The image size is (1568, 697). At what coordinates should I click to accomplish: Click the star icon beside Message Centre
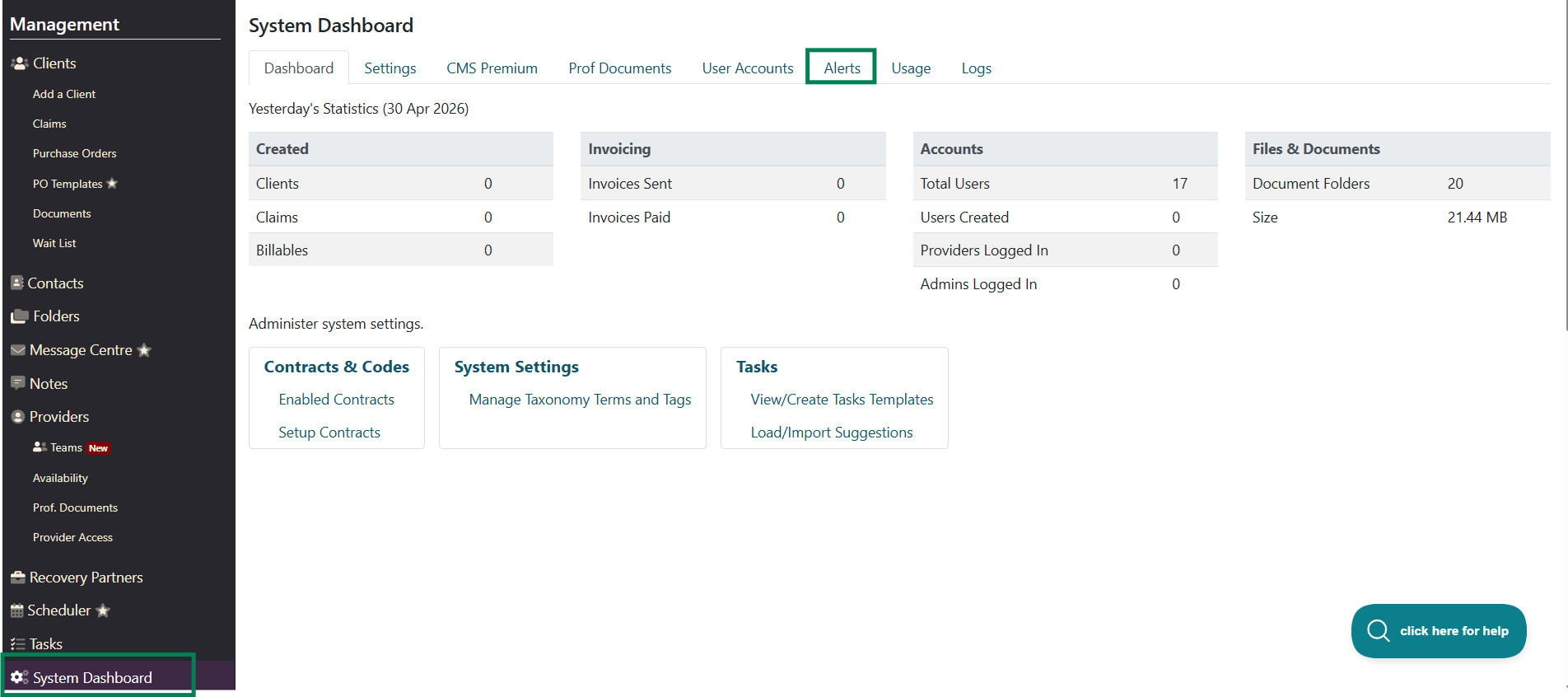[144, 350]
